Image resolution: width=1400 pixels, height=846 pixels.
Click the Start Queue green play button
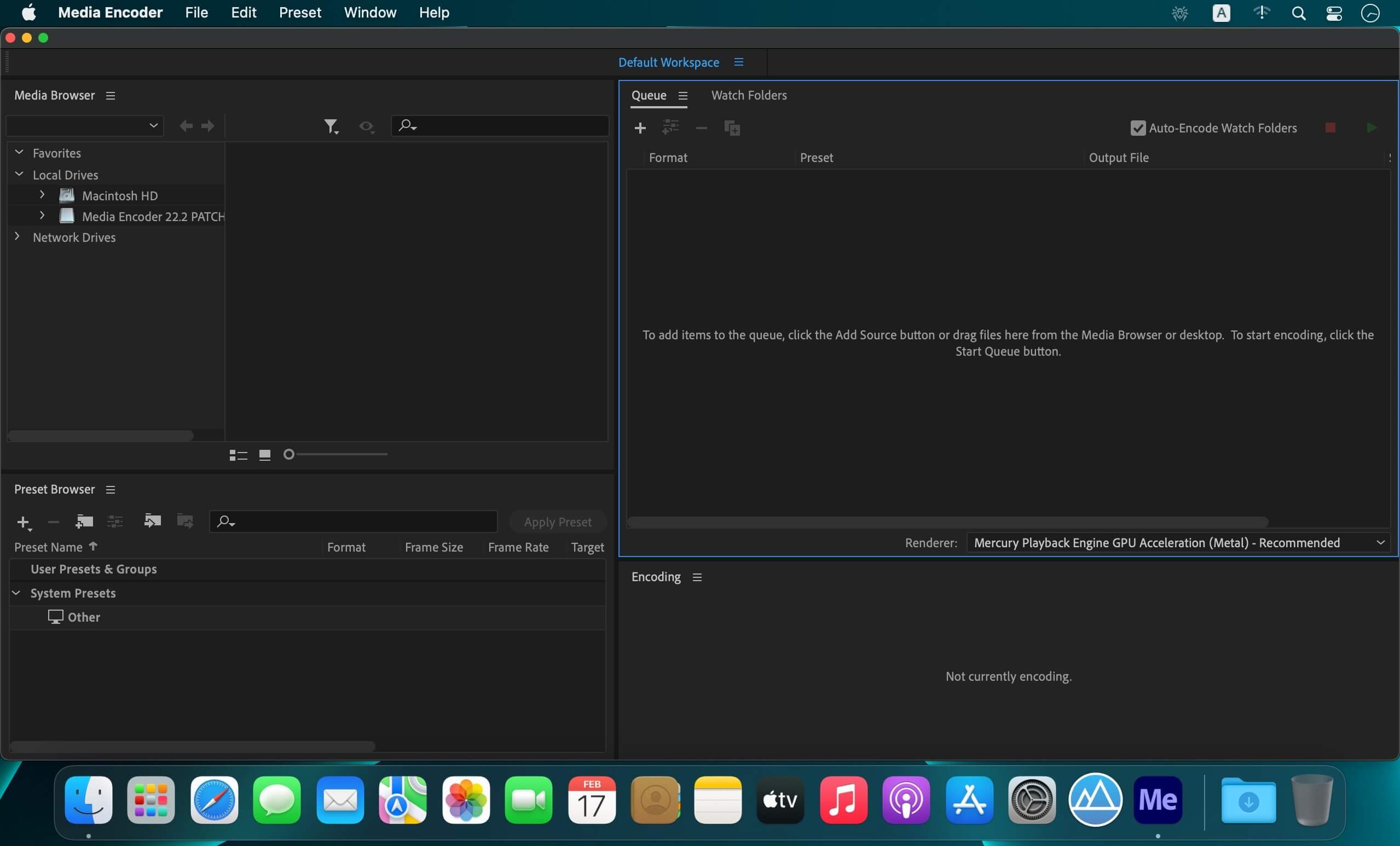(x=1372, y=127)
